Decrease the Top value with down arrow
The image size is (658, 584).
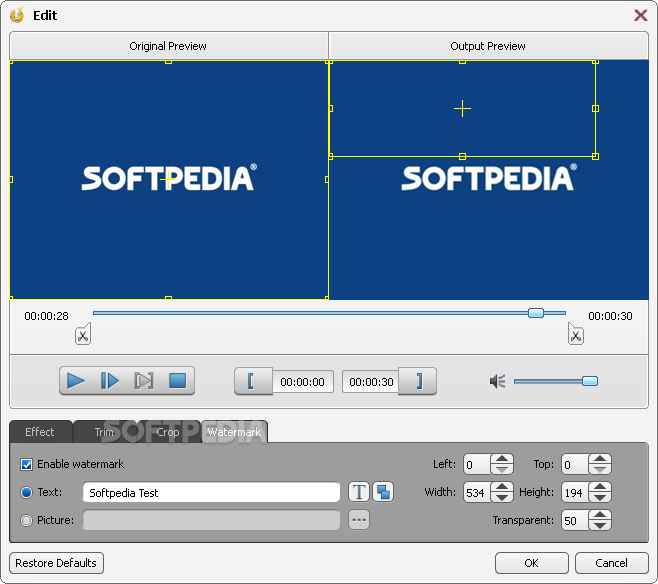tap(600, 469)
